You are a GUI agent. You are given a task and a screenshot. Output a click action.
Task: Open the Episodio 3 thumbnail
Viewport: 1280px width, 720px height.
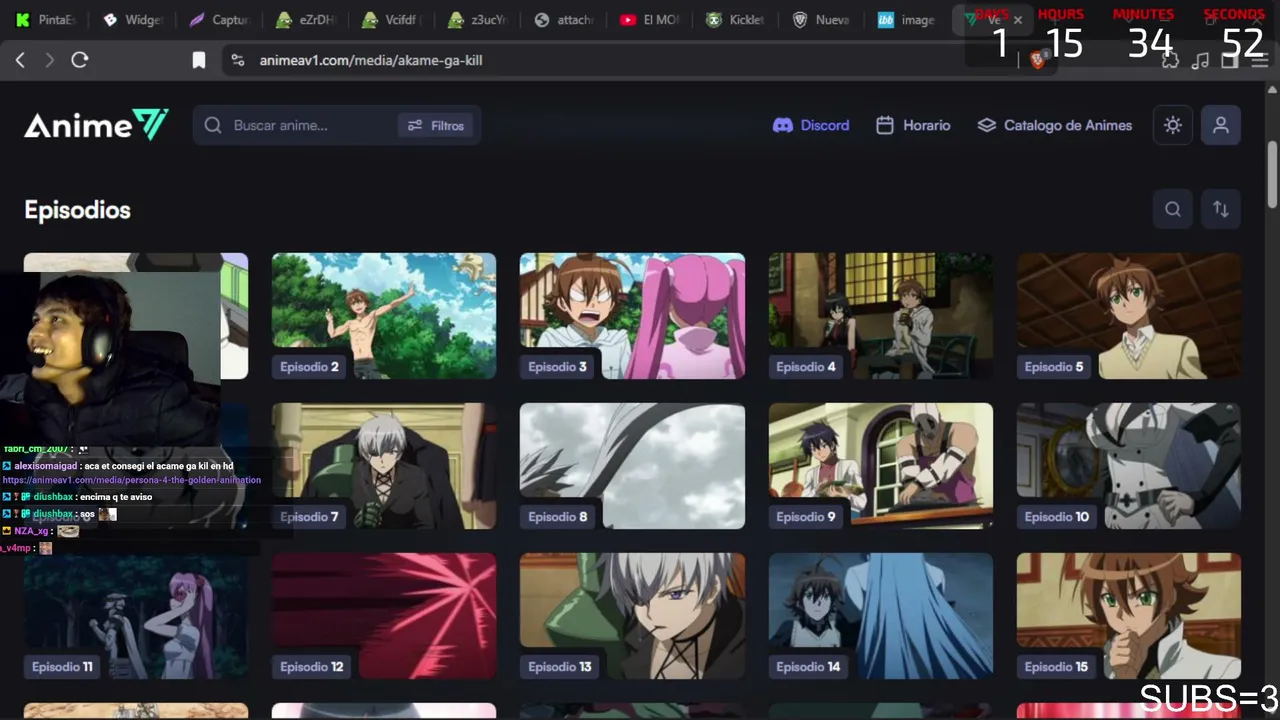coord(632,316)
